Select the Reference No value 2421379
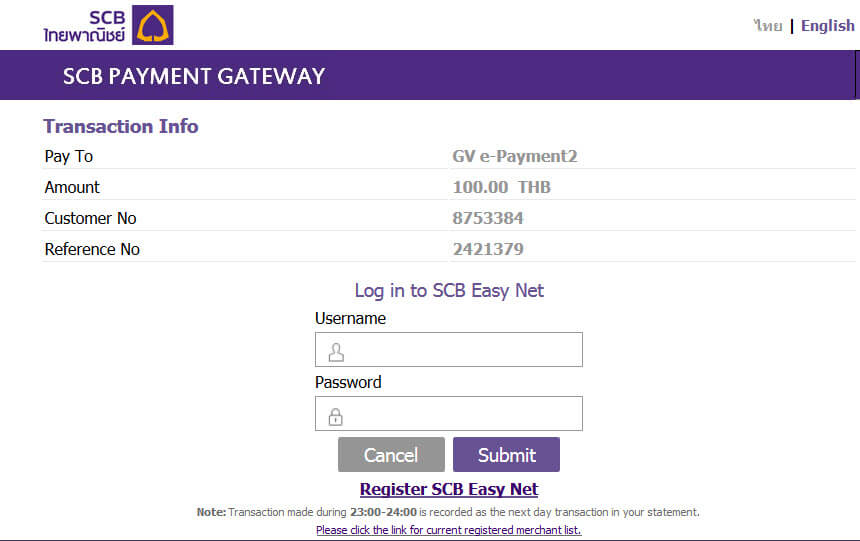Screen dimensions: 860x541 pos(488,249)
